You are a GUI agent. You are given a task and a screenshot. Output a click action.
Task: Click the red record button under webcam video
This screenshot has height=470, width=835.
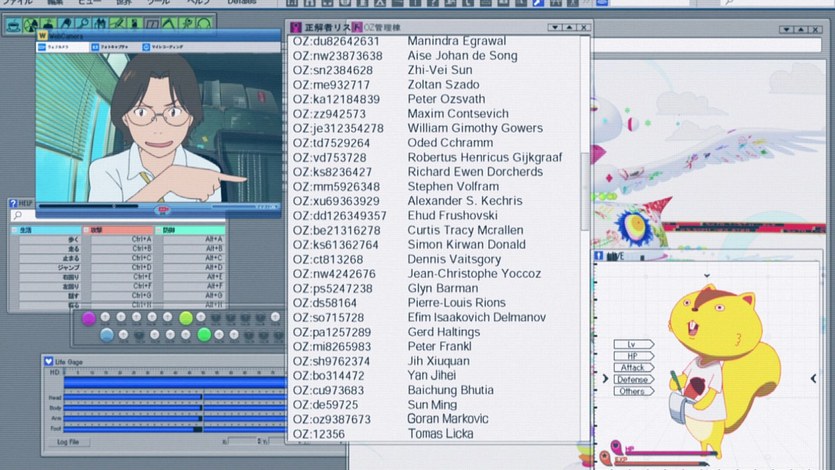tap(162, 210)
